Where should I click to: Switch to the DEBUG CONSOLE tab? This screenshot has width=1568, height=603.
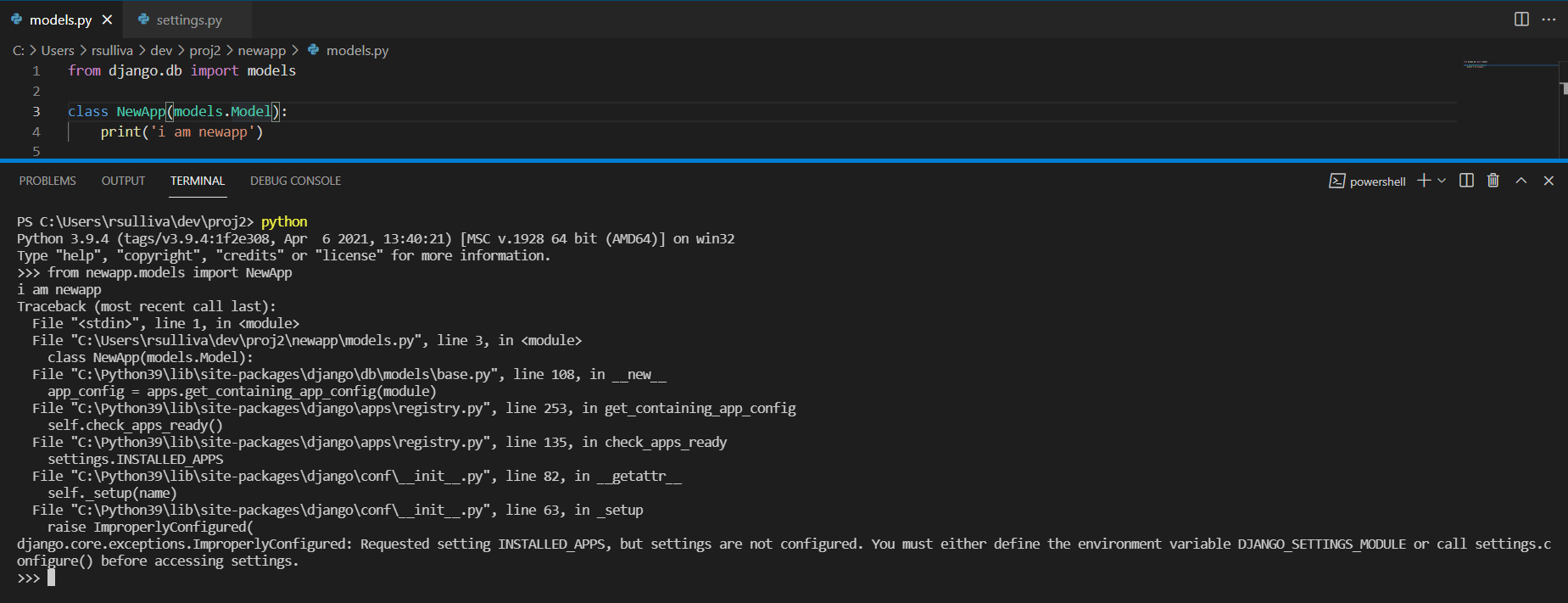pyautogui.click(x=295, y=181)
